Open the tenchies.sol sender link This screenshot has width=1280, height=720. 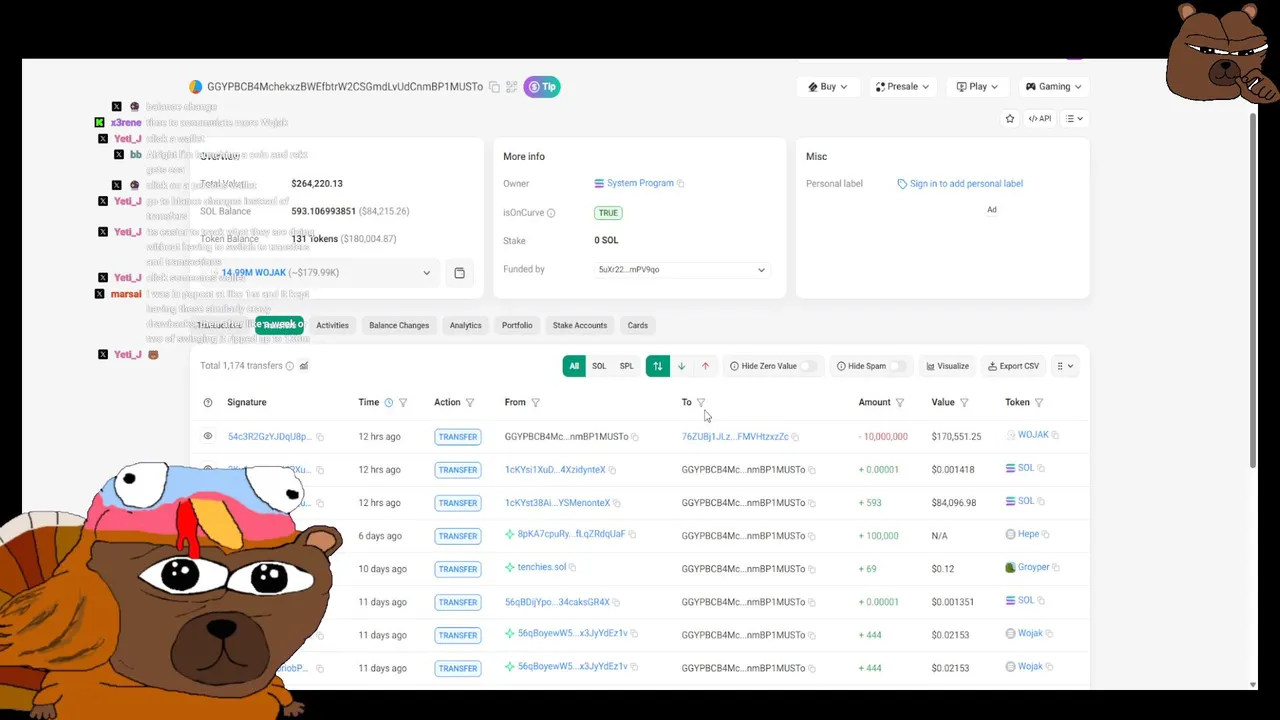tap(541, 568)
